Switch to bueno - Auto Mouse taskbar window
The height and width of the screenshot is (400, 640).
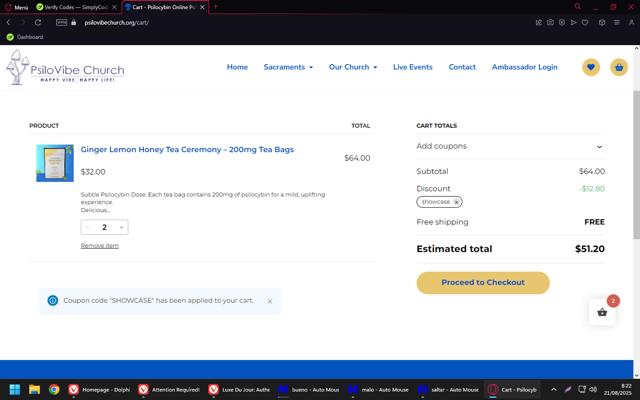tap(309, 389)
